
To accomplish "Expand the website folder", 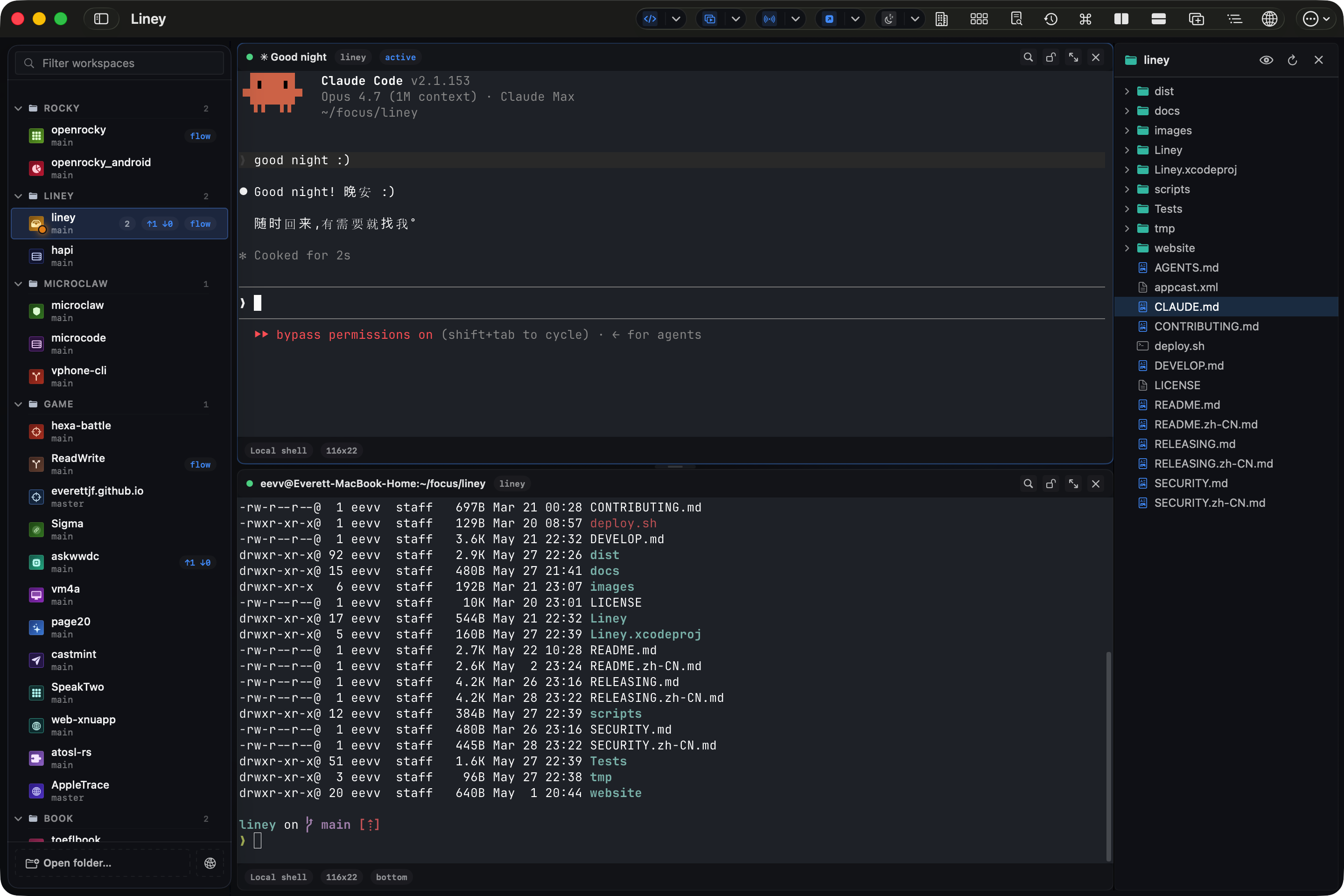I will pos(1127,248).
